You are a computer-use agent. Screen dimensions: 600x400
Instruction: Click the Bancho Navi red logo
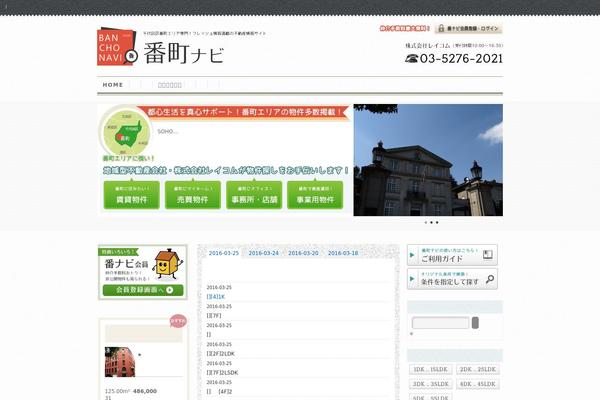point(117,47)
